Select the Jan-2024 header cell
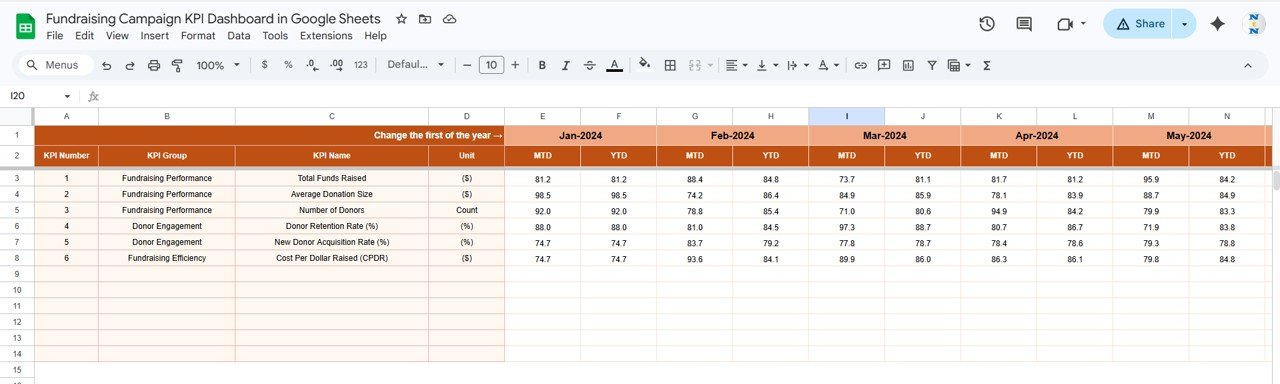Image resolution: width=1280 pixels, height=384 pixels. 580,135
